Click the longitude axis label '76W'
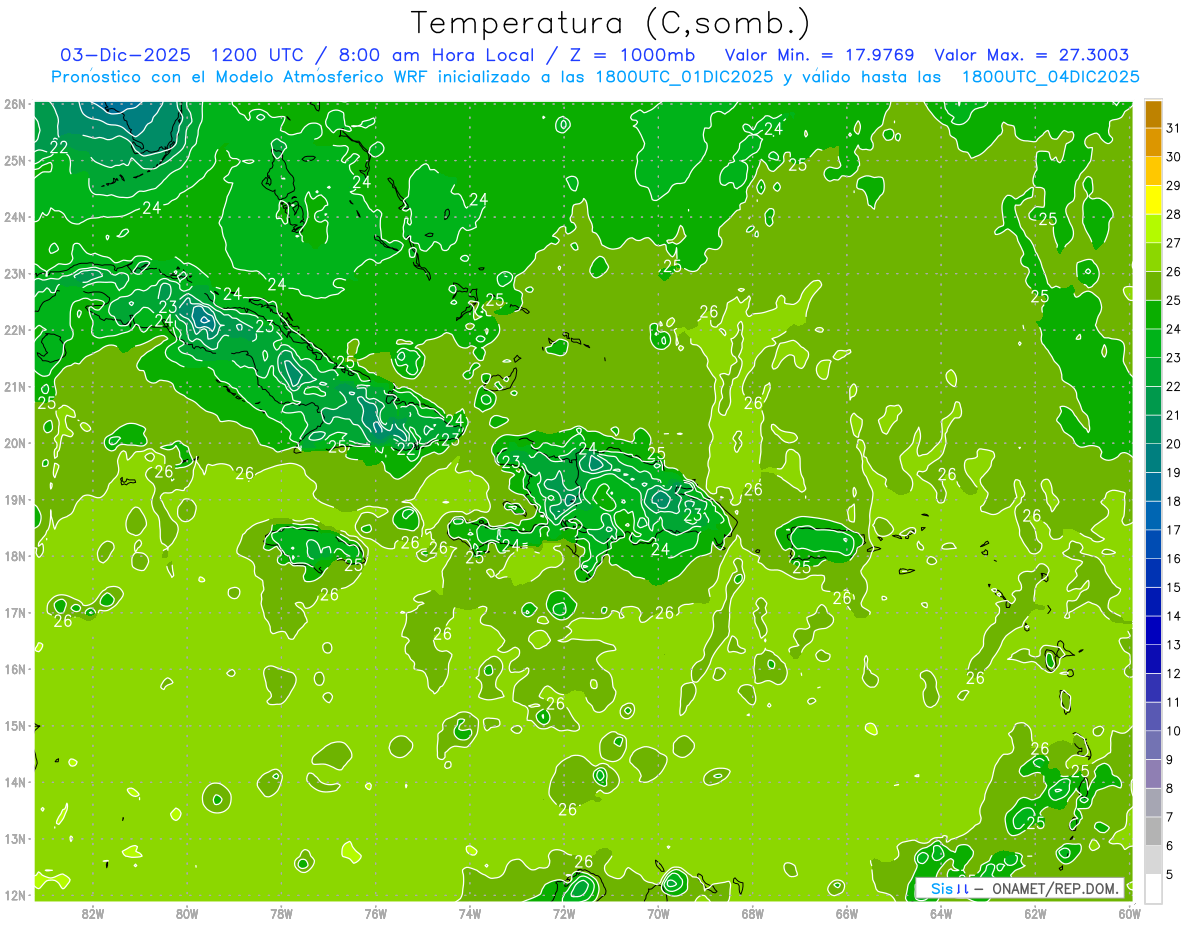Screen dimensions: 1200x927 [x=376, y=913]
